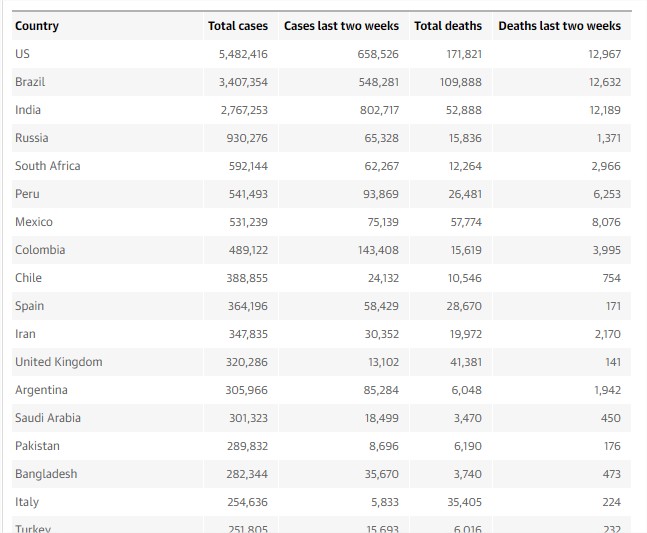Select the Brazil country name
This screenshot has width=647, height=533.
(x=30, y=82)
